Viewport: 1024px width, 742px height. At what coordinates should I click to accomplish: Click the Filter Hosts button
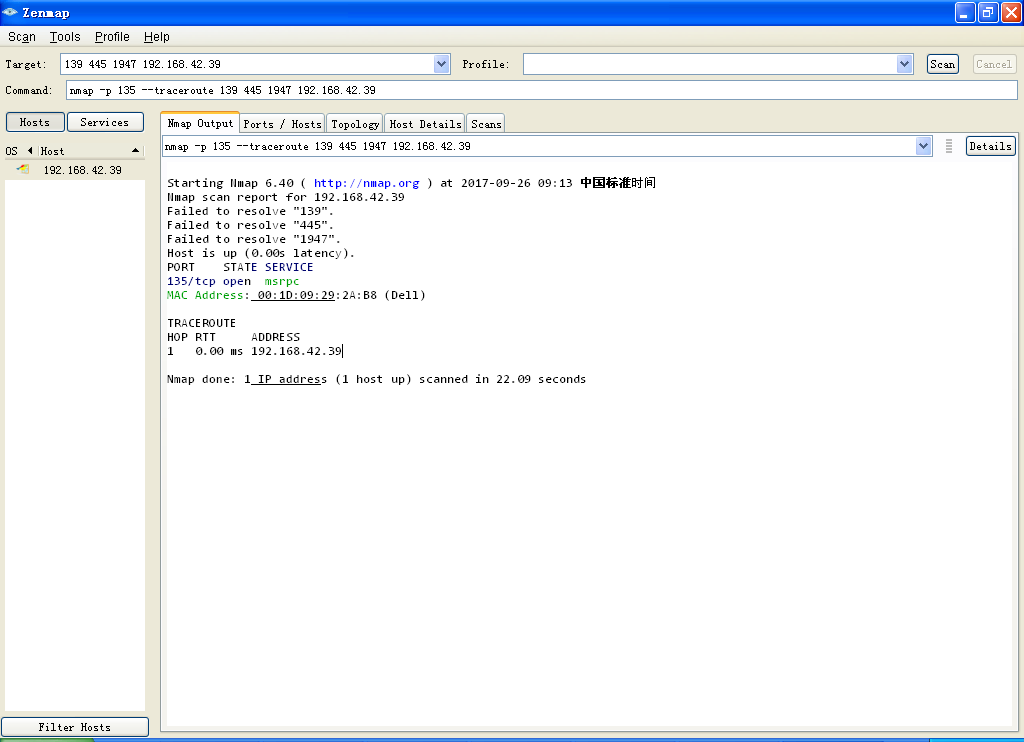74,727
